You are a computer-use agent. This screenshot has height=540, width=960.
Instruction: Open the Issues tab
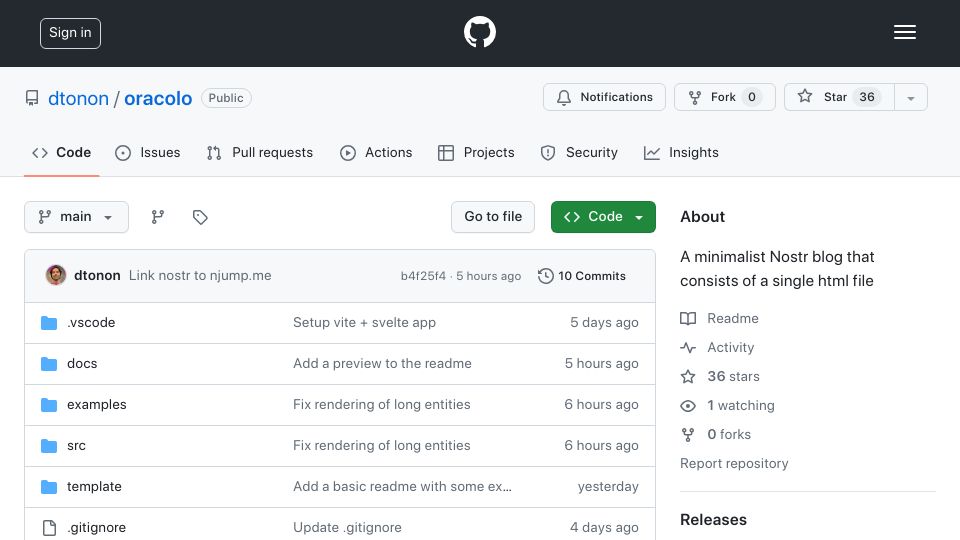click(x=148, y=152)
